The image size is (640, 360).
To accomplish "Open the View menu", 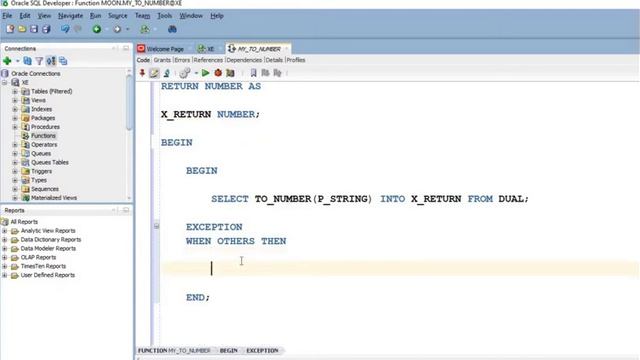I will [44, 16].
